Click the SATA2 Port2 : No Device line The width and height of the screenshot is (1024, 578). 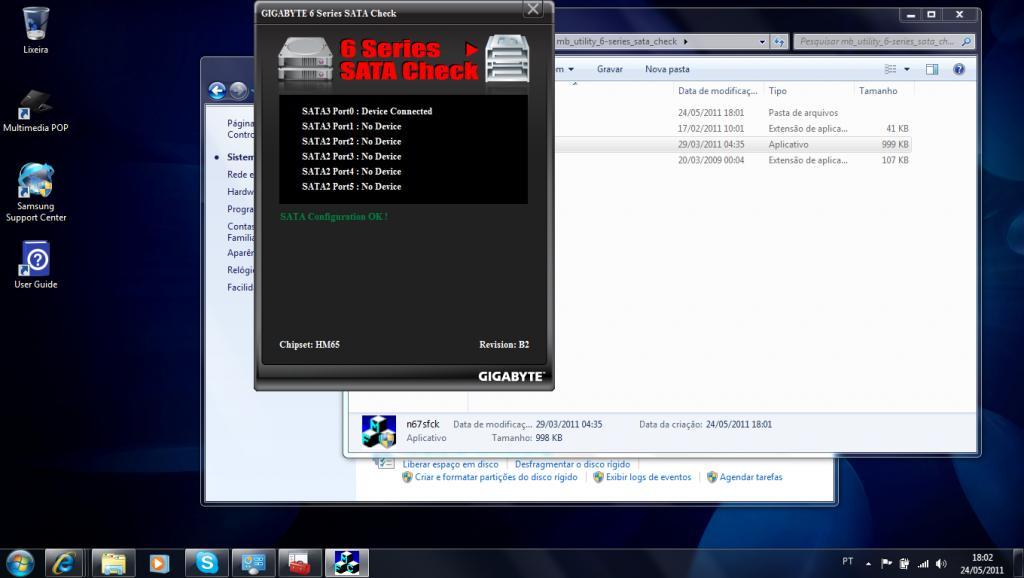click(351, 142)
